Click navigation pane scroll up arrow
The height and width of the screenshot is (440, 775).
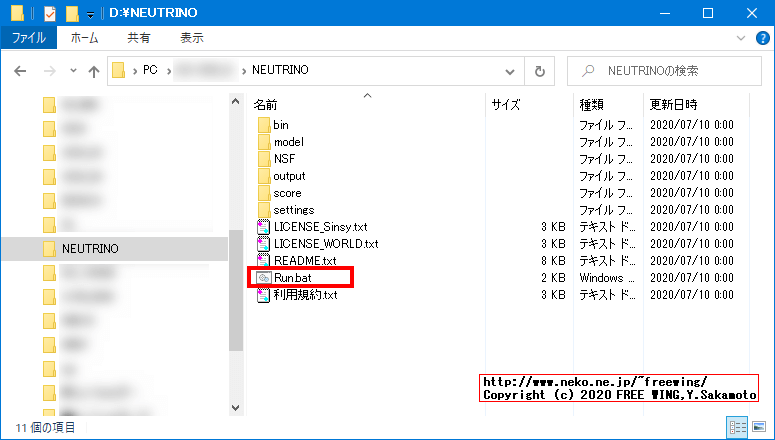coord(236,101)
